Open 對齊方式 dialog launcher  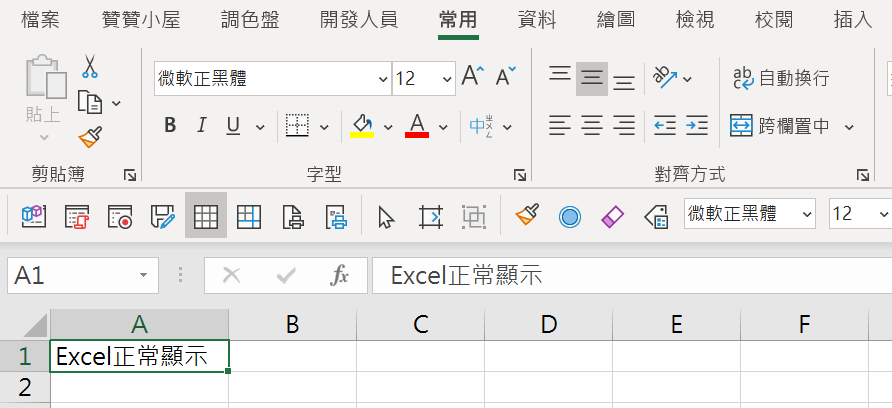click(863, 175)
